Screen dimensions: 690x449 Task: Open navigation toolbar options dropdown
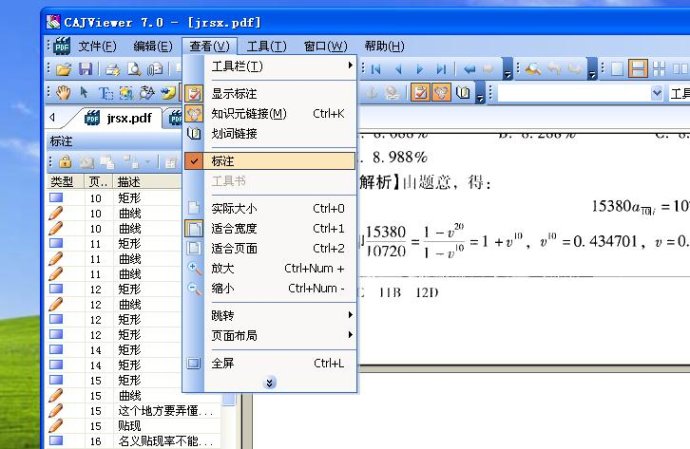[x=507, y=69]
